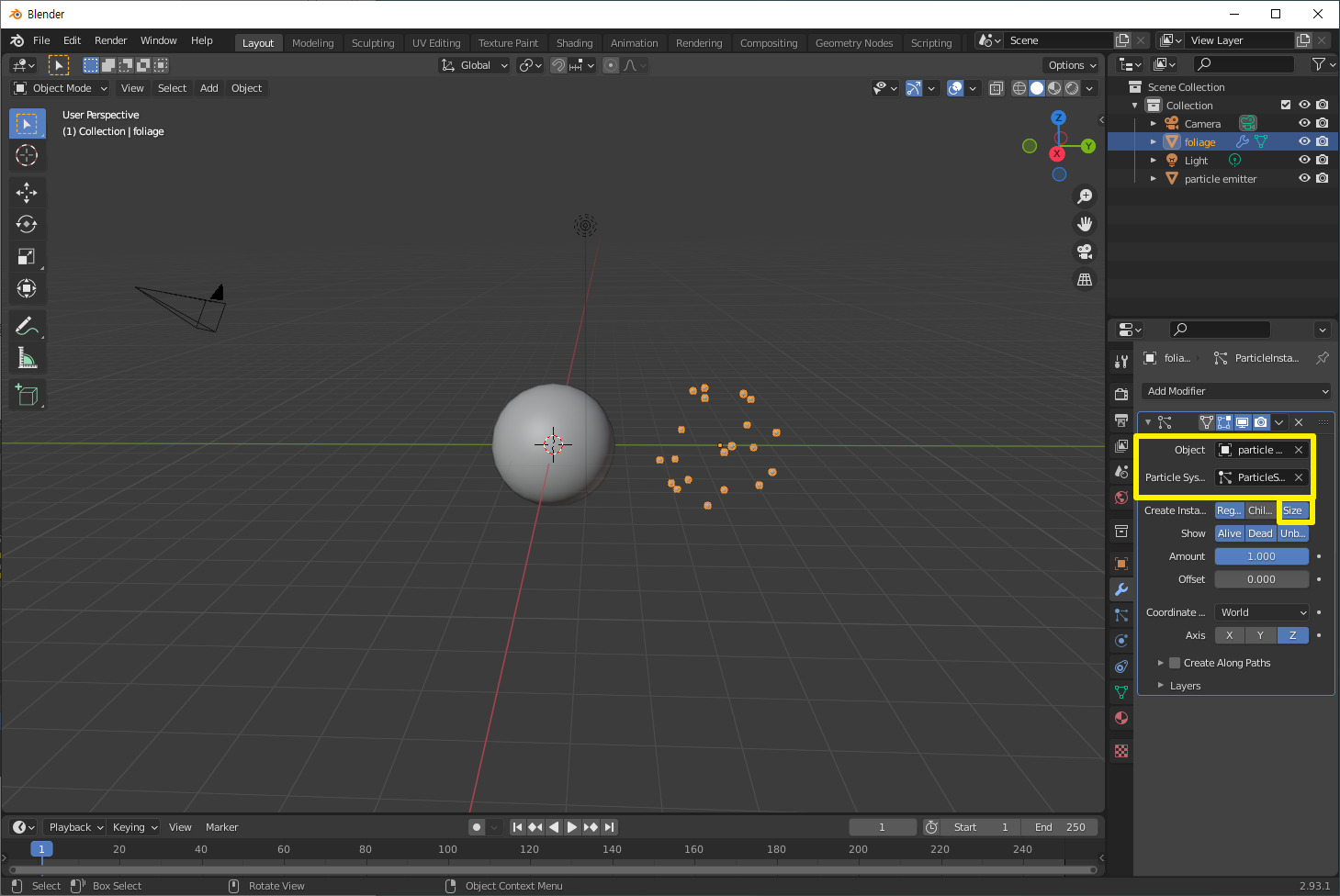Toggle camera view icon

click(1085, 252)
